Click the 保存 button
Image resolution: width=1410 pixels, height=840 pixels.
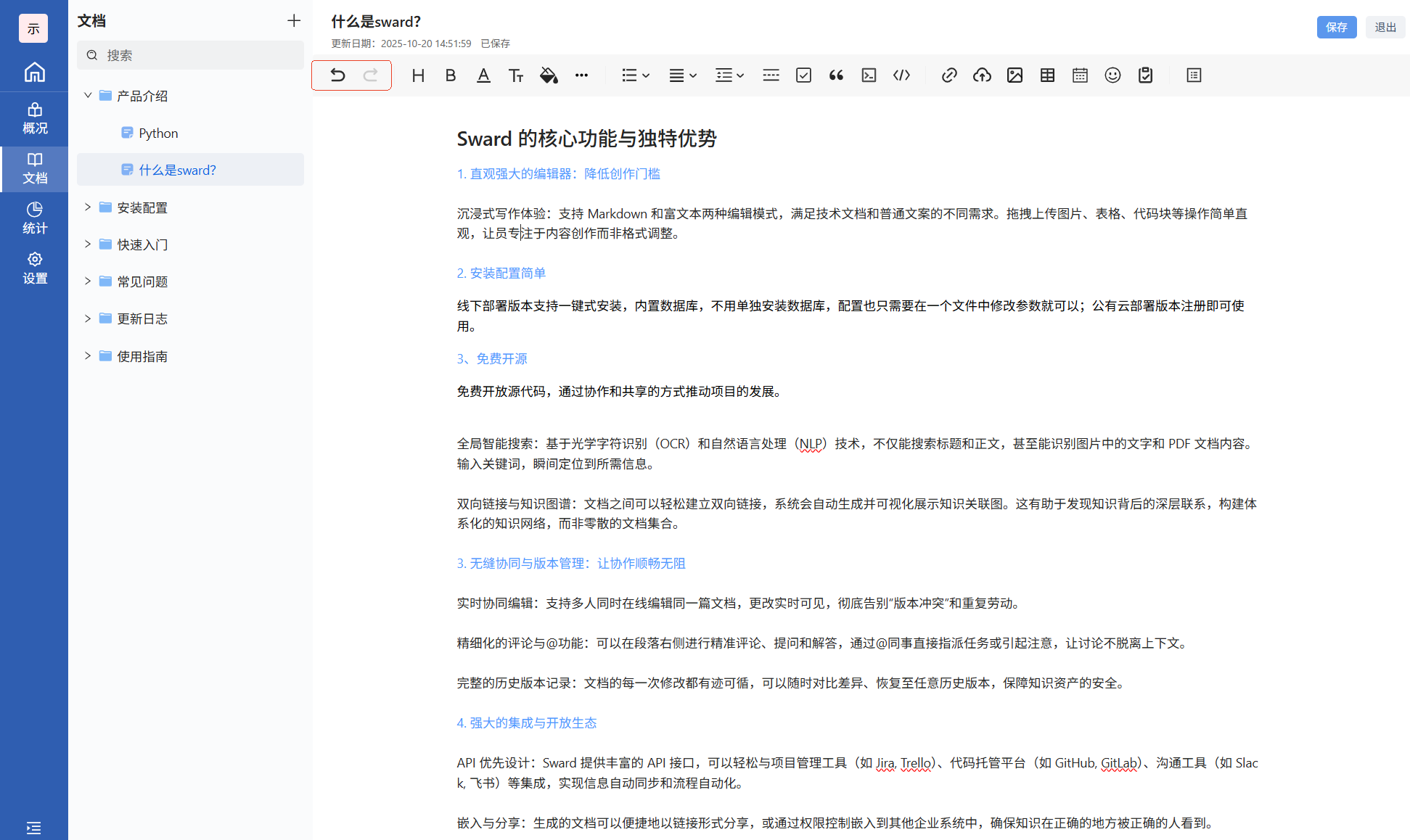(1336, 28)
